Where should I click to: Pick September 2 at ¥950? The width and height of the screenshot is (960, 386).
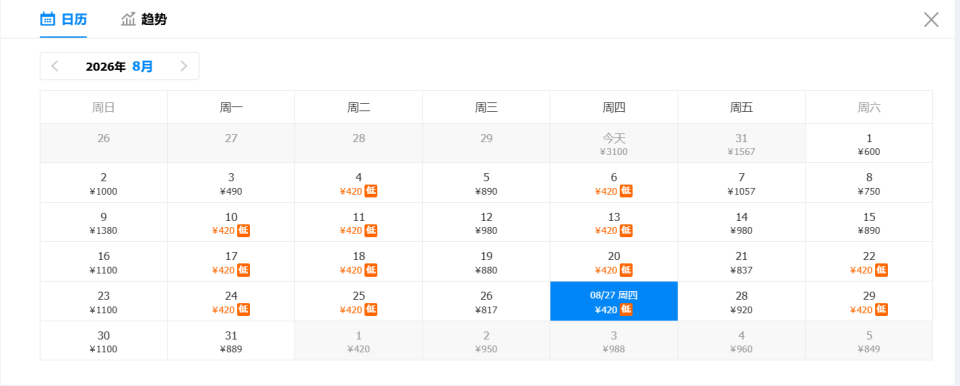click(486, 341)
